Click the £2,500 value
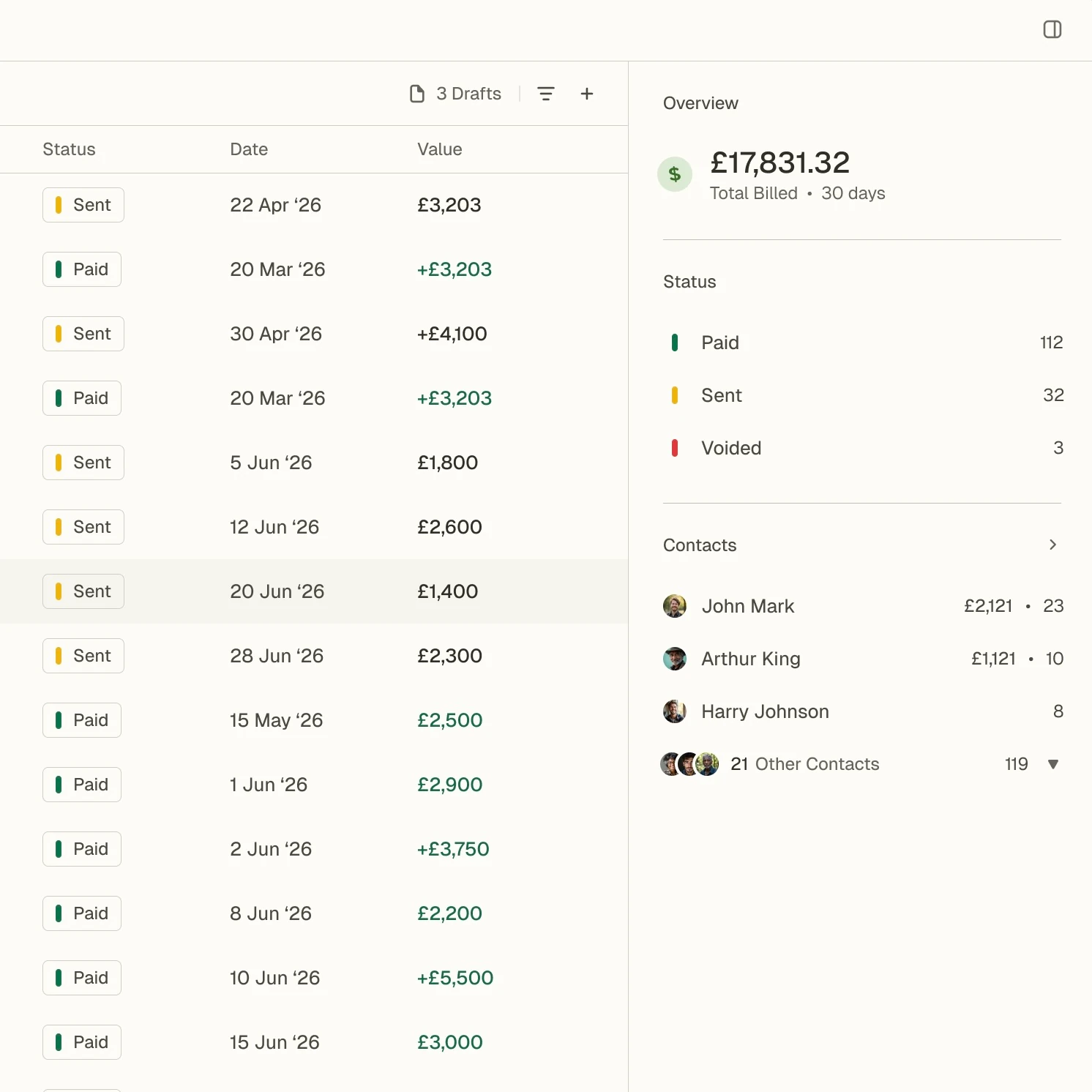This screenshot has height=1092, width=1092. click(x=450, y=720)
